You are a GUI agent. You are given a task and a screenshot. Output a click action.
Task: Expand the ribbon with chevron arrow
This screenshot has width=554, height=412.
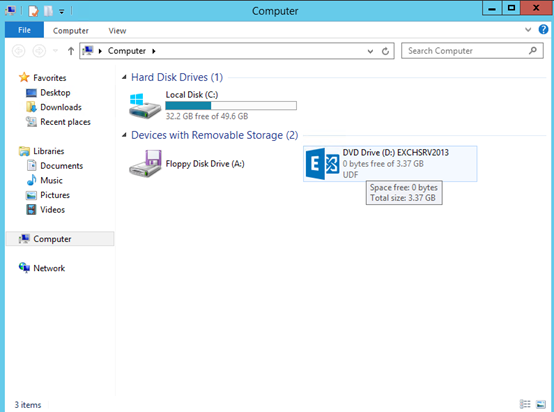pos(528,30)
